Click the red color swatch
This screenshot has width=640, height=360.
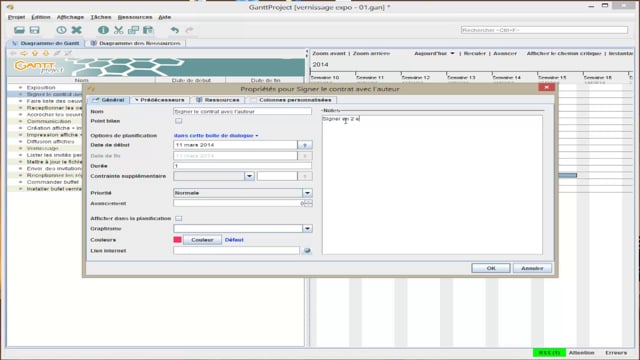point(177,240)
